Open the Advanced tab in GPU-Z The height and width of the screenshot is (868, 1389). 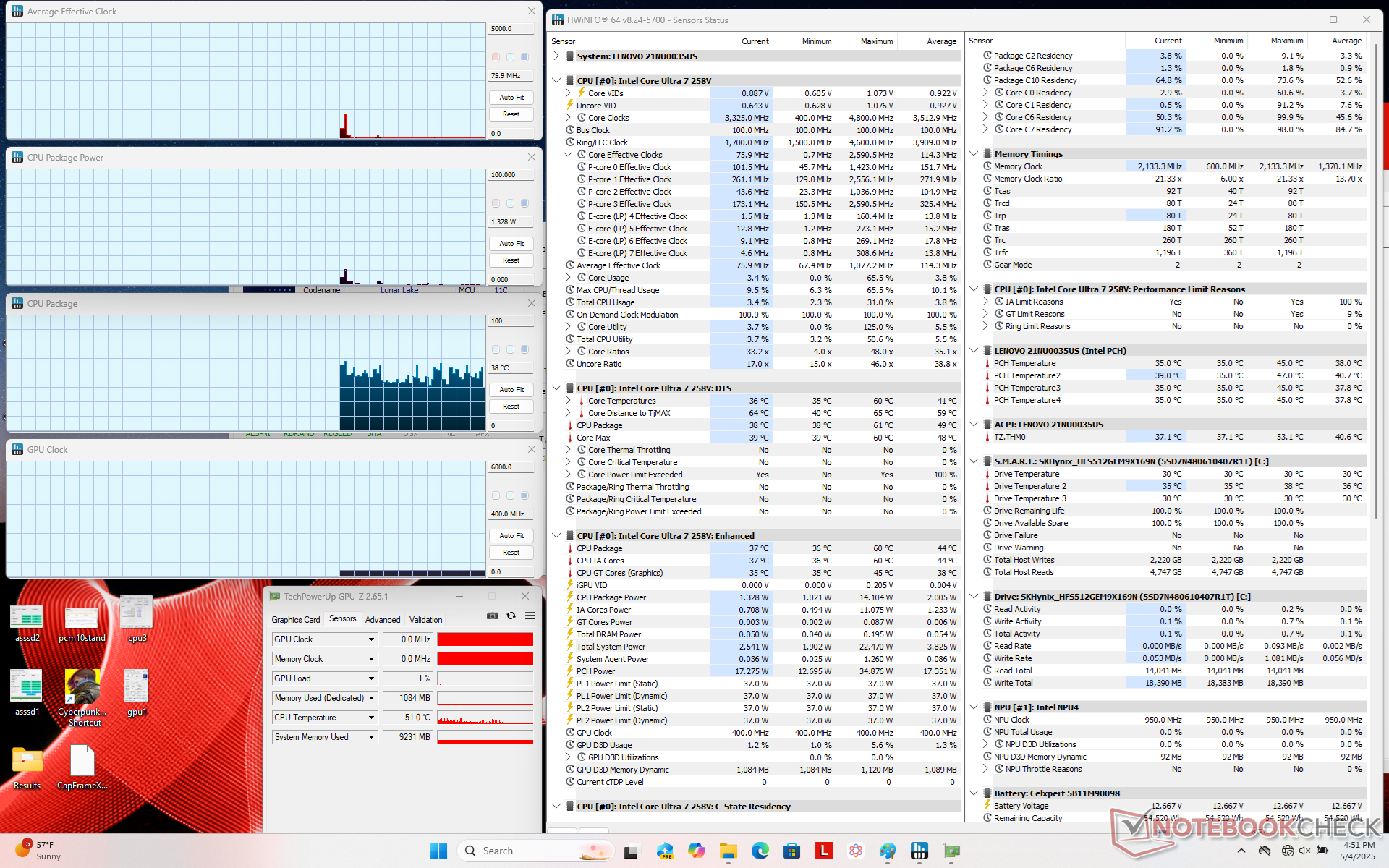point(383,620)
